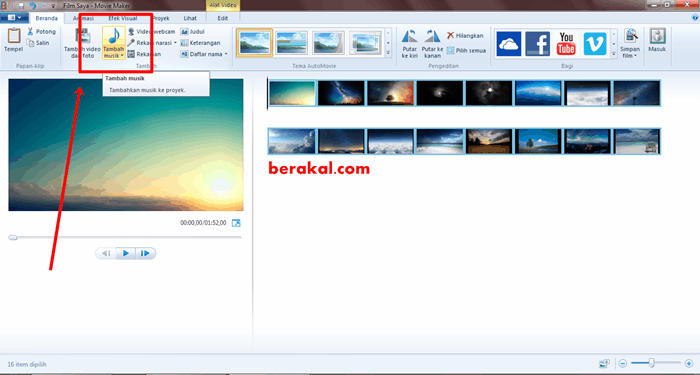700x375 pixels.
Task: Click the Undo arrow in title bar
Action: point(32,5)
